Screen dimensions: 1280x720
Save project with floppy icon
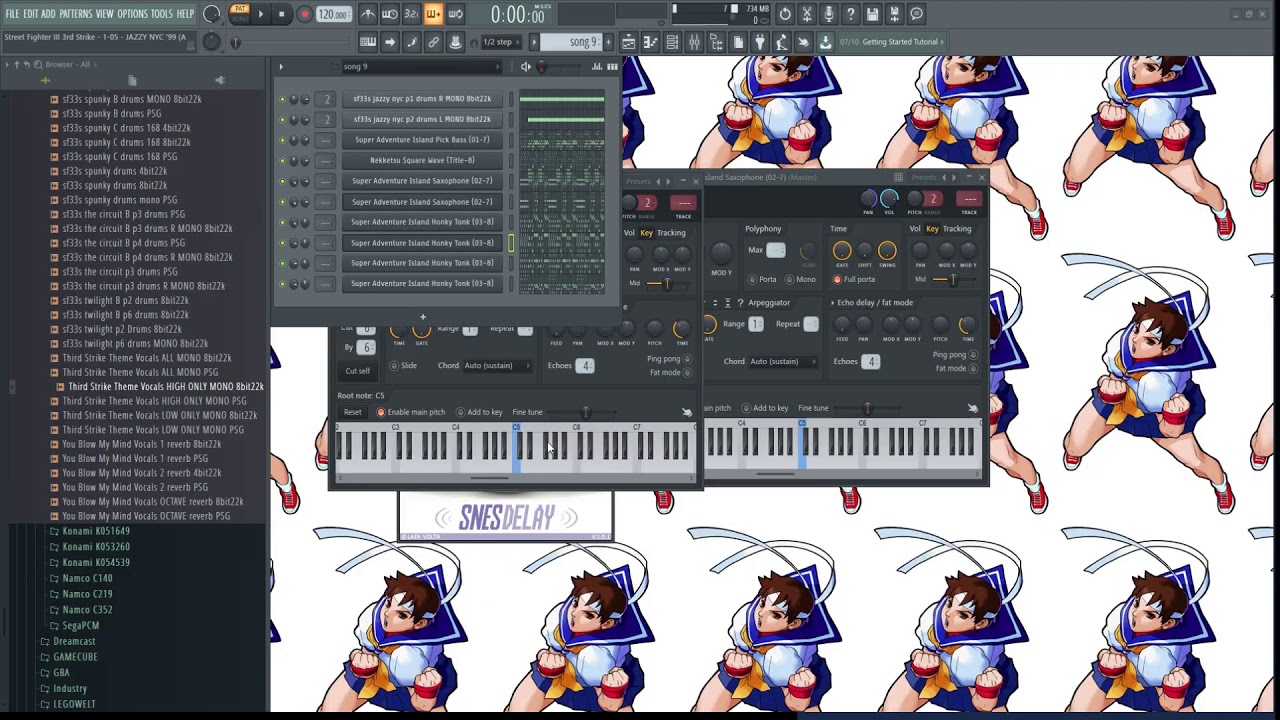(872, 15)
